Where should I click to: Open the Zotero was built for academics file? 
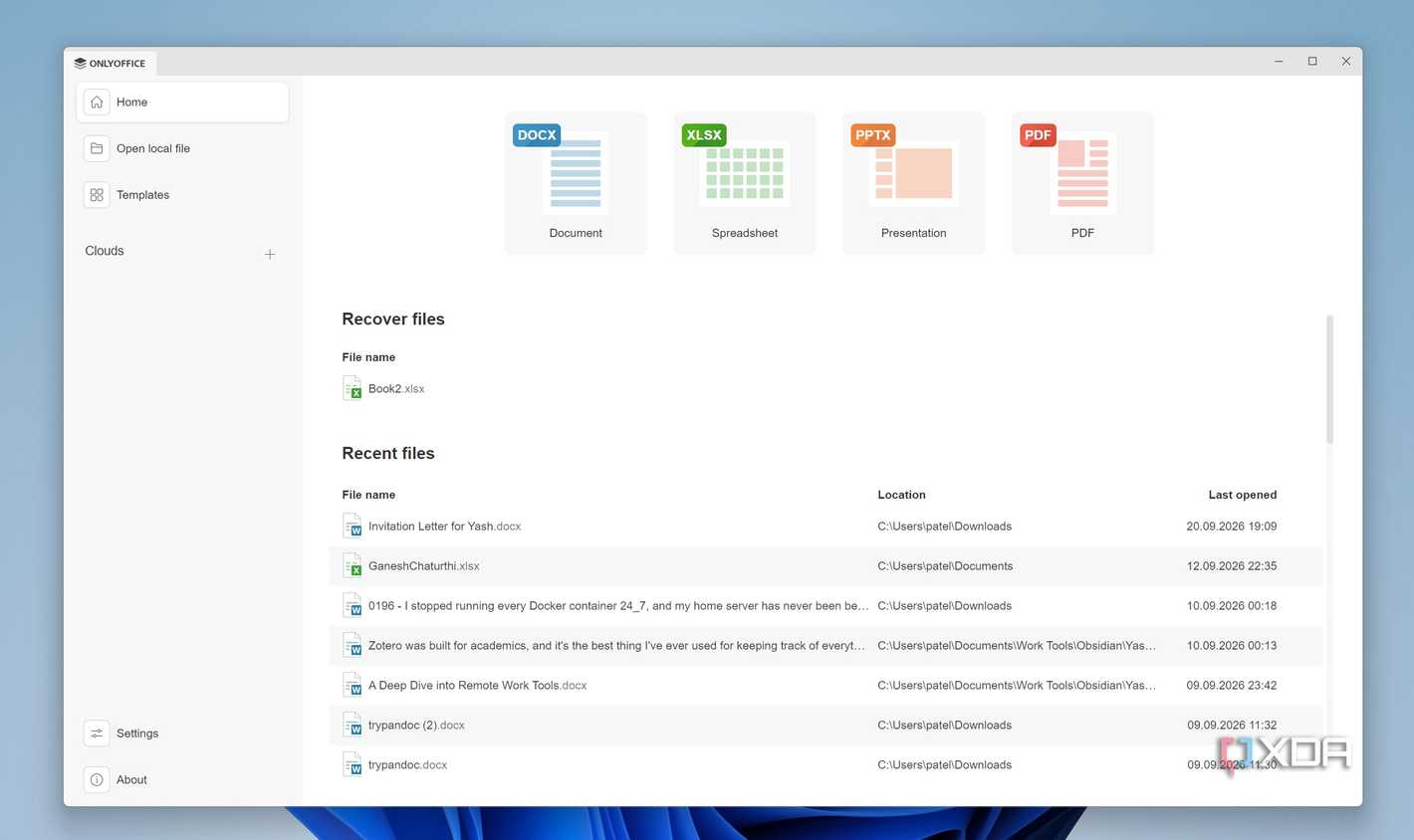click(616, 646)
